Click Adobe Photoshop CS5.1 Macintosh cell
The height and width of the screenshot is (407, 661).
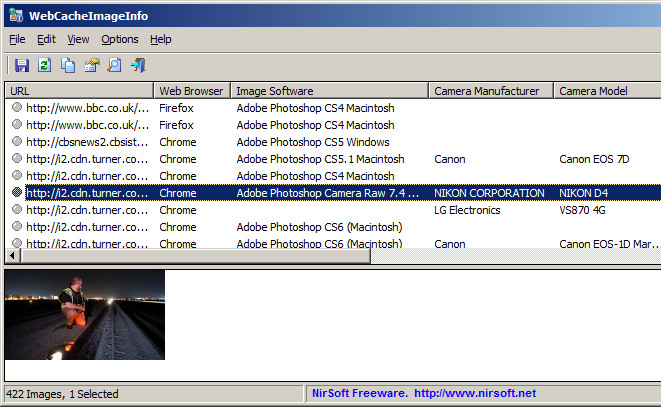320,159
